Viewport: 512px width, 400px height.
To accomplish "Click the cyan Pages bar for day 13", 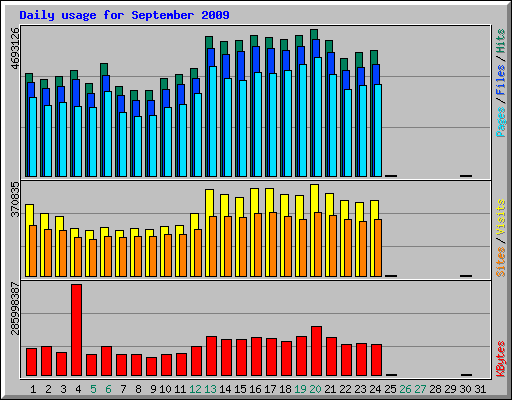I will 213,121.
